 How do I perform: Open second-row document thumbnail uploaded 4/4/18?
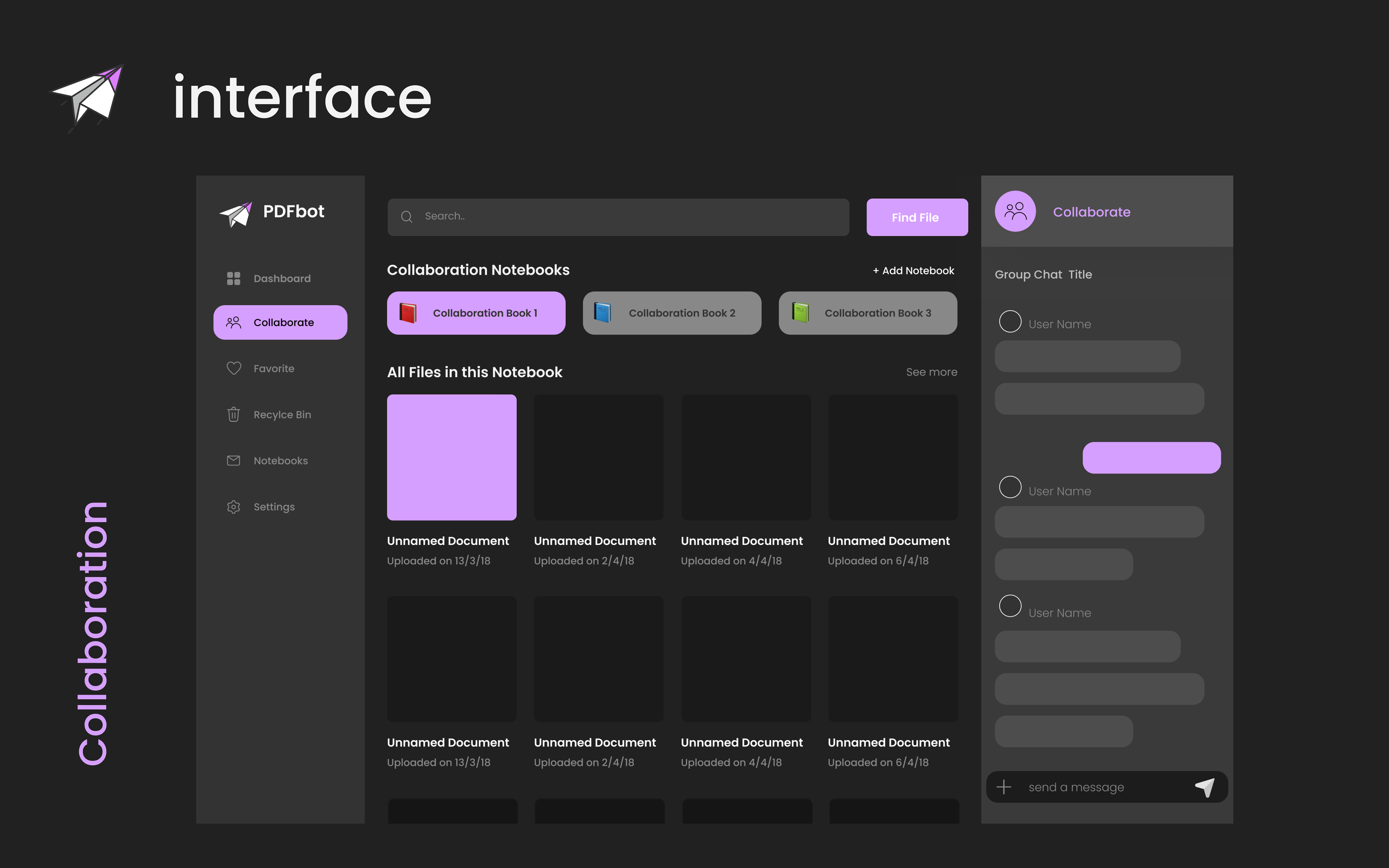point(746,659)
